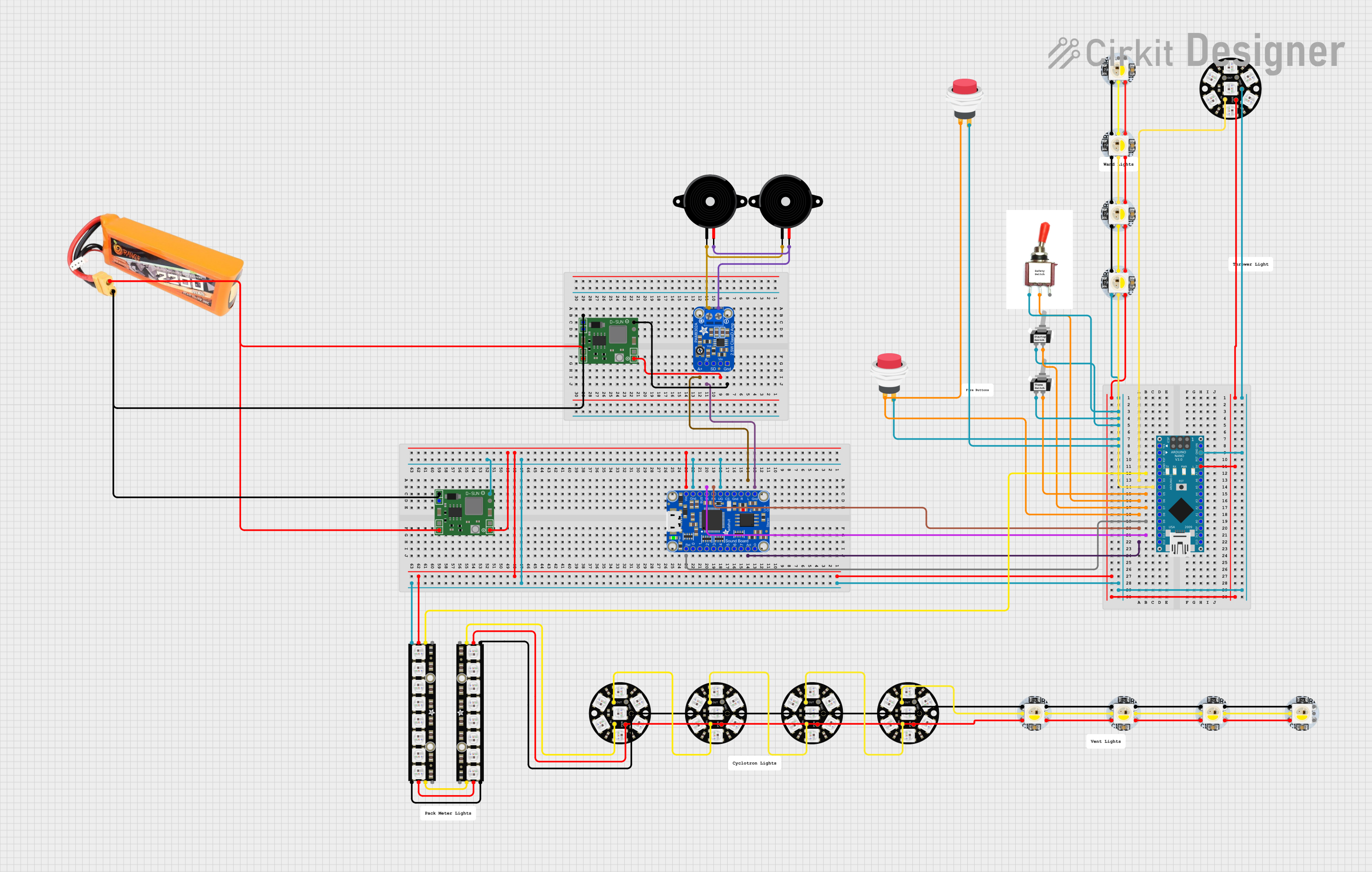Click the 'Wand Lights' label
Image resolution: width=1372 pixels, height=872 pixels.
1118,164
